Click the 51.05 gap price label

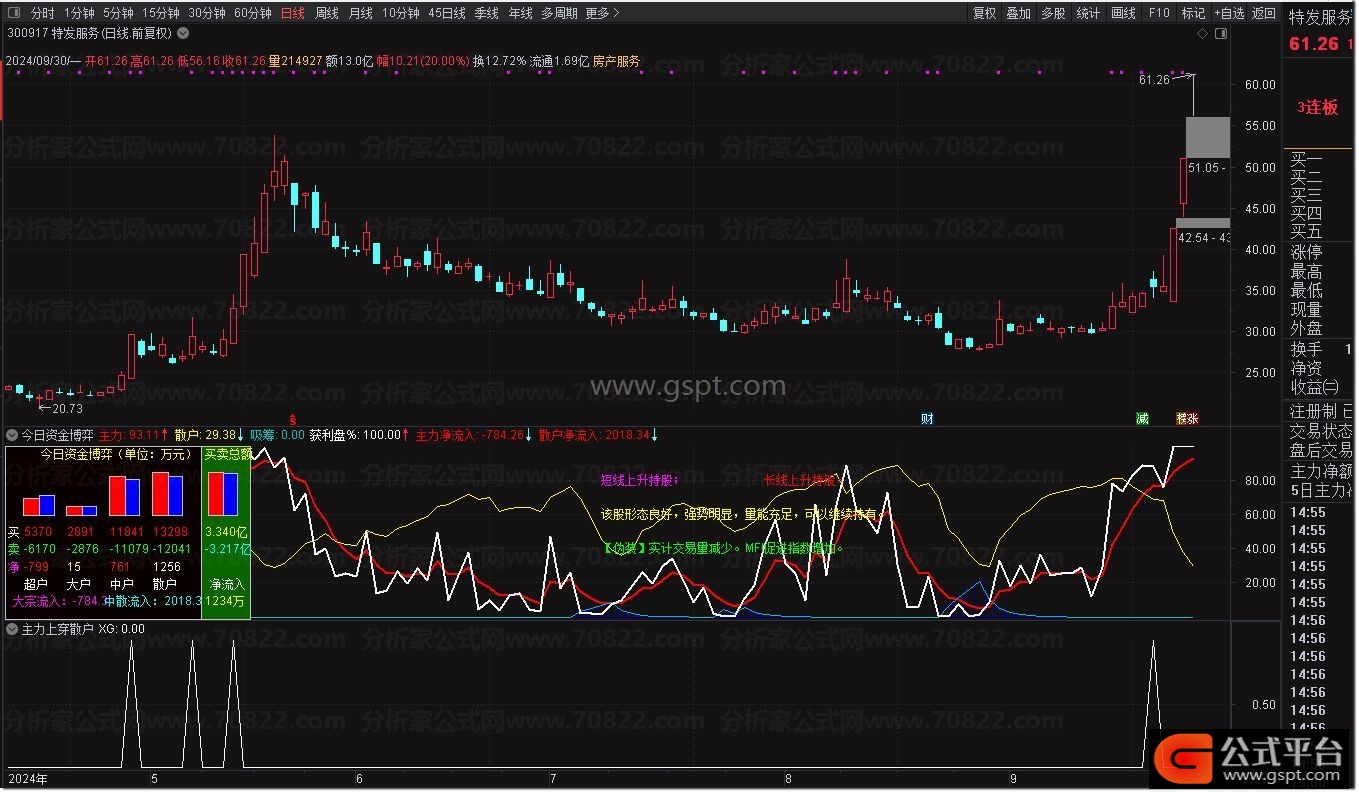click(1208, 169)
